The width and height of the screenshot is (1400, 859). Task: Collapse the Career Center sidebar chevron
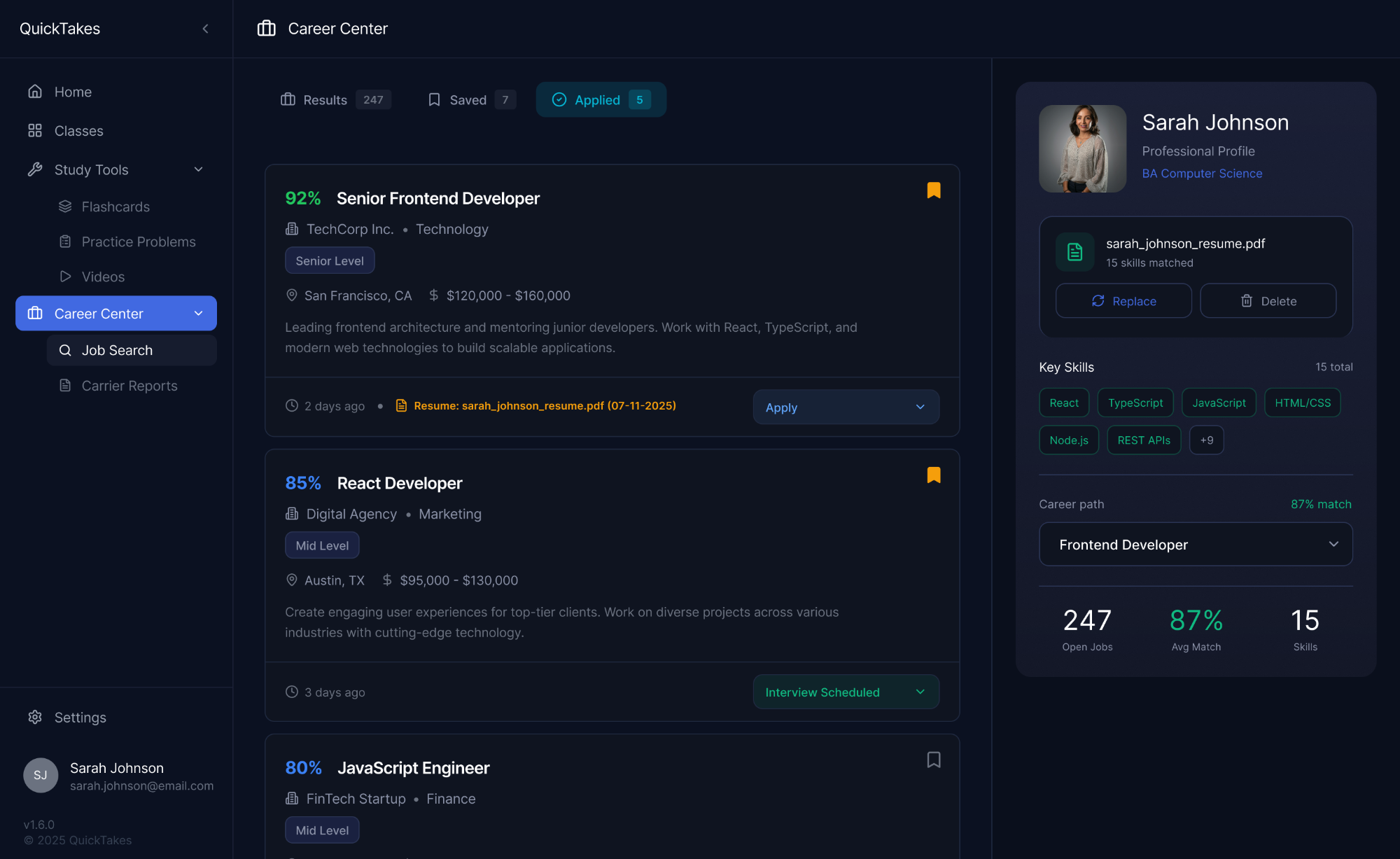pyautogui.click(x=199, y=314)
